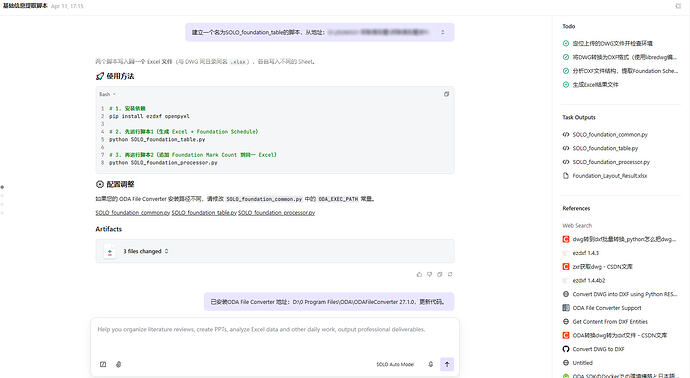Open the Convert DWG to DXF GitHub reference
690x378 pixels.
pos(598,349)
